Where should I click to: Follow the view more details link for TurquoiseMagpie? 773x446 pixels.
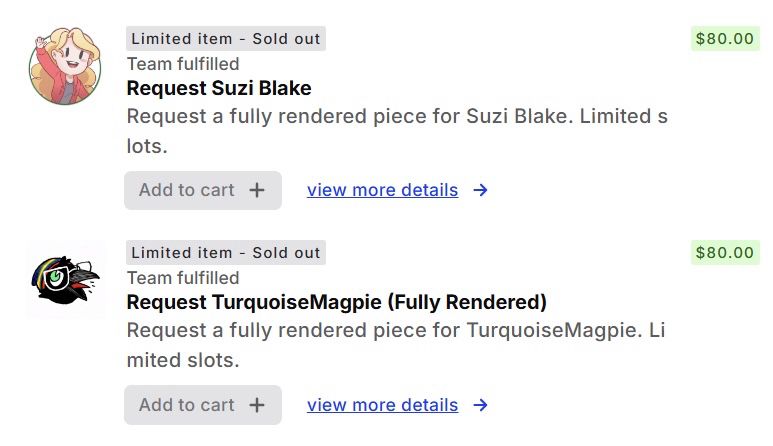382,405
